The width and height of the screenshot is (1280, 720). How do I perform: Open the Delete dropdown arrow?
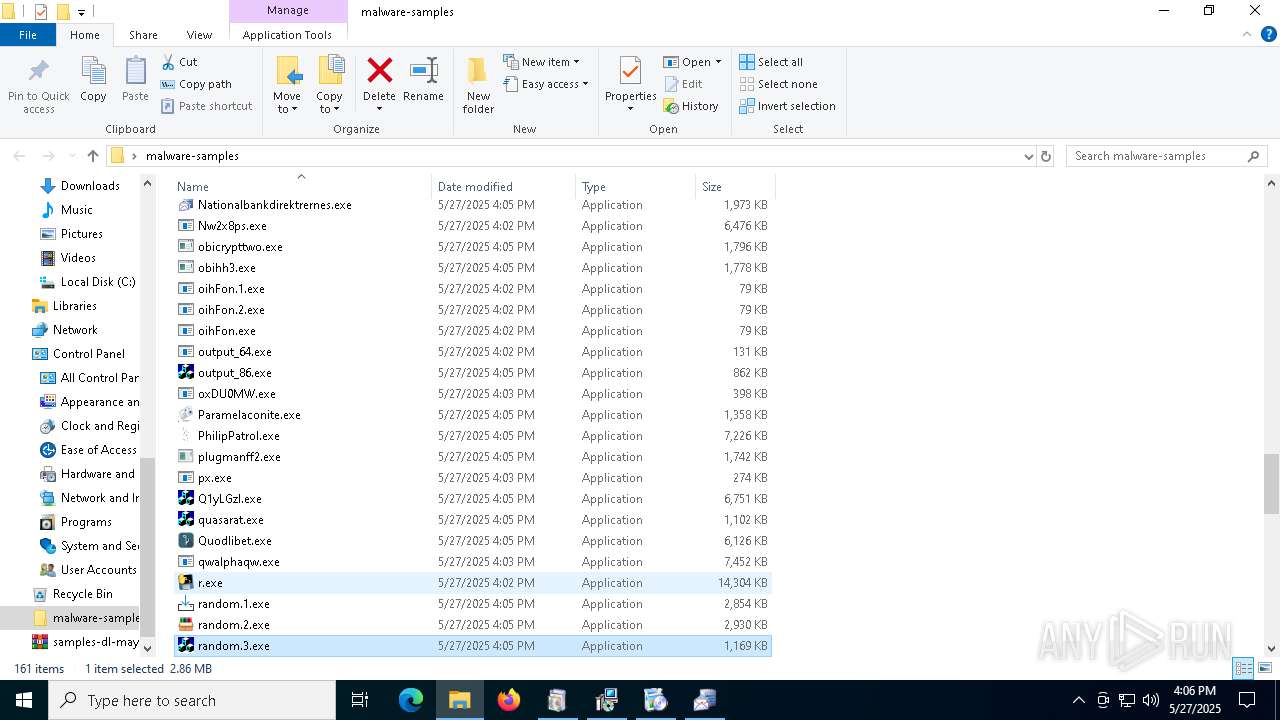[x=379, y=108]
